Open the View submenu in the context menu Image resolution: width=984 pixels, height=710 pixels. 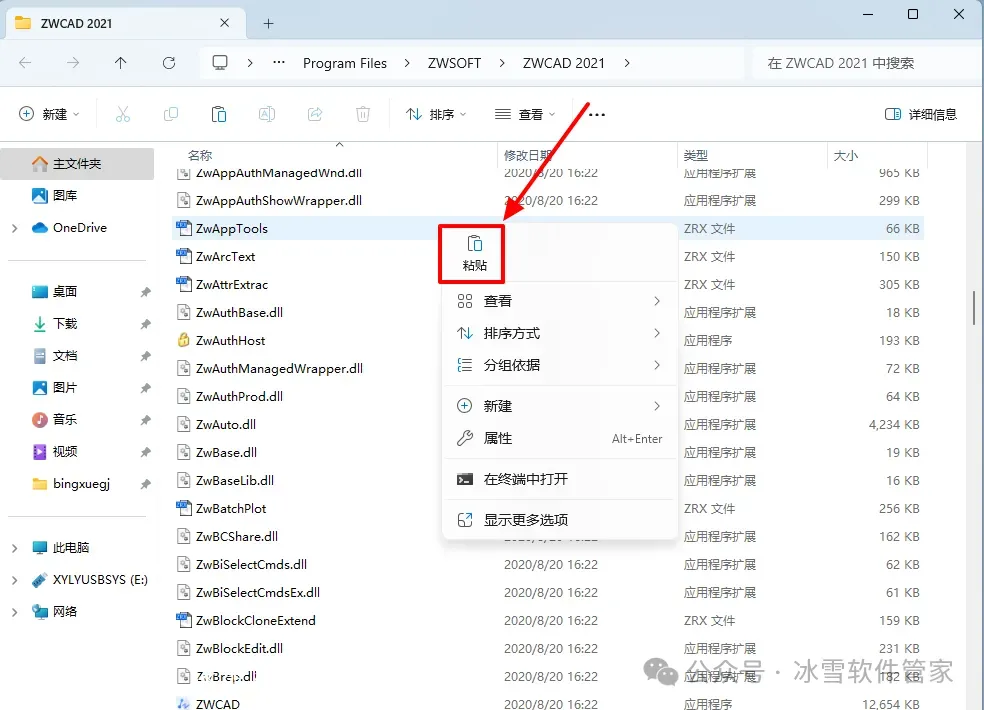pos(559,301)
